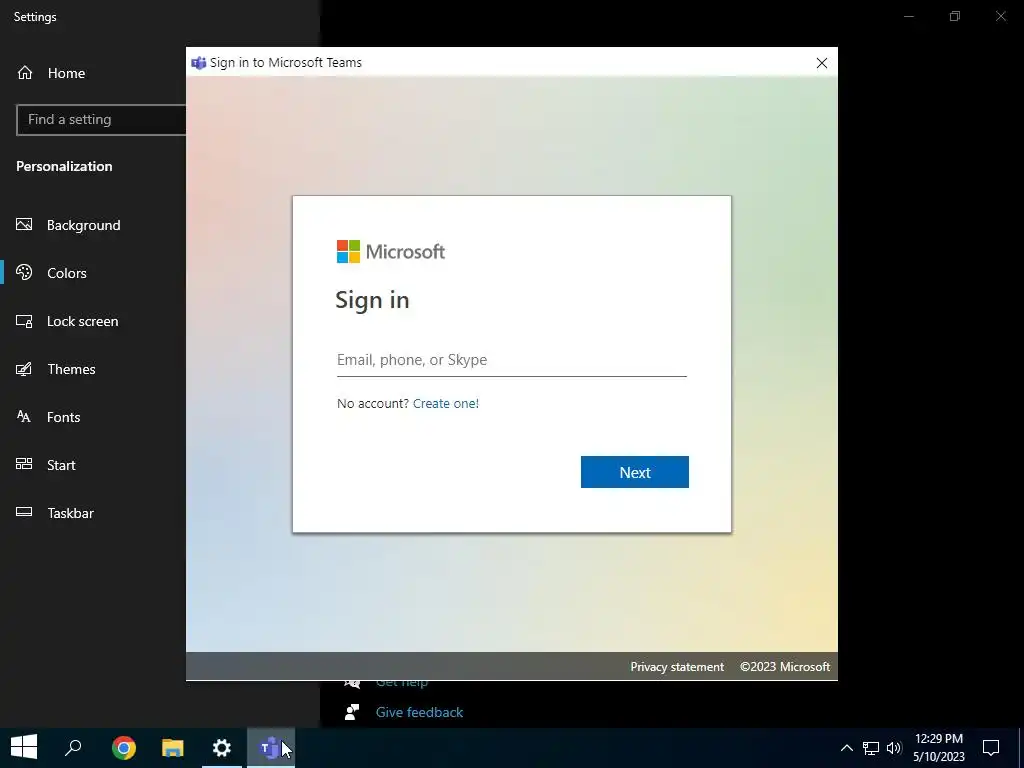This screenshot has height=768, width=1024.
Task: Open the Background personalization page
Action: point(84,225)
